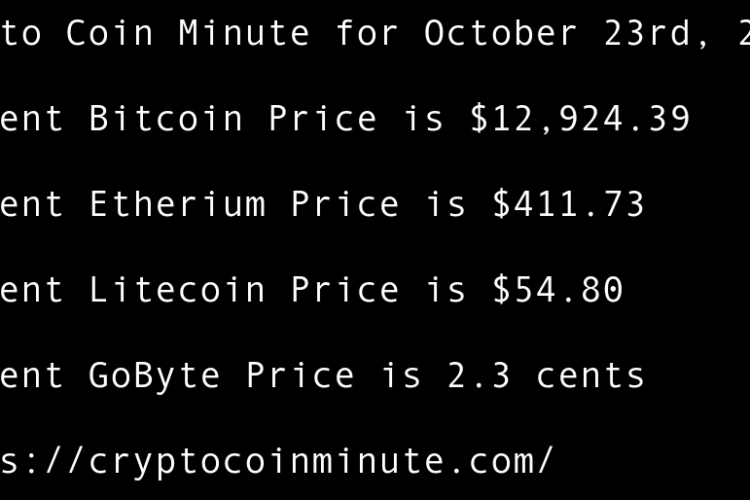The image size is (750, 500).
Task: Click the word Bitcoin
Action: 166,119
